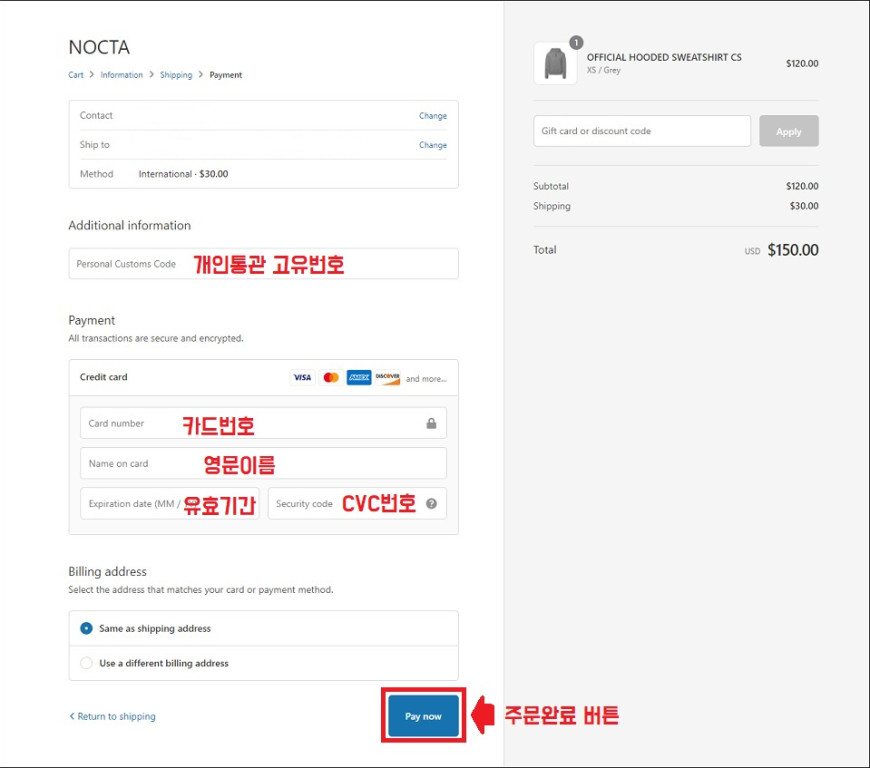Focus the Name on card field
Image resolution: width=870 pixels, height=768 pixels.
click(x=263, y=463)
